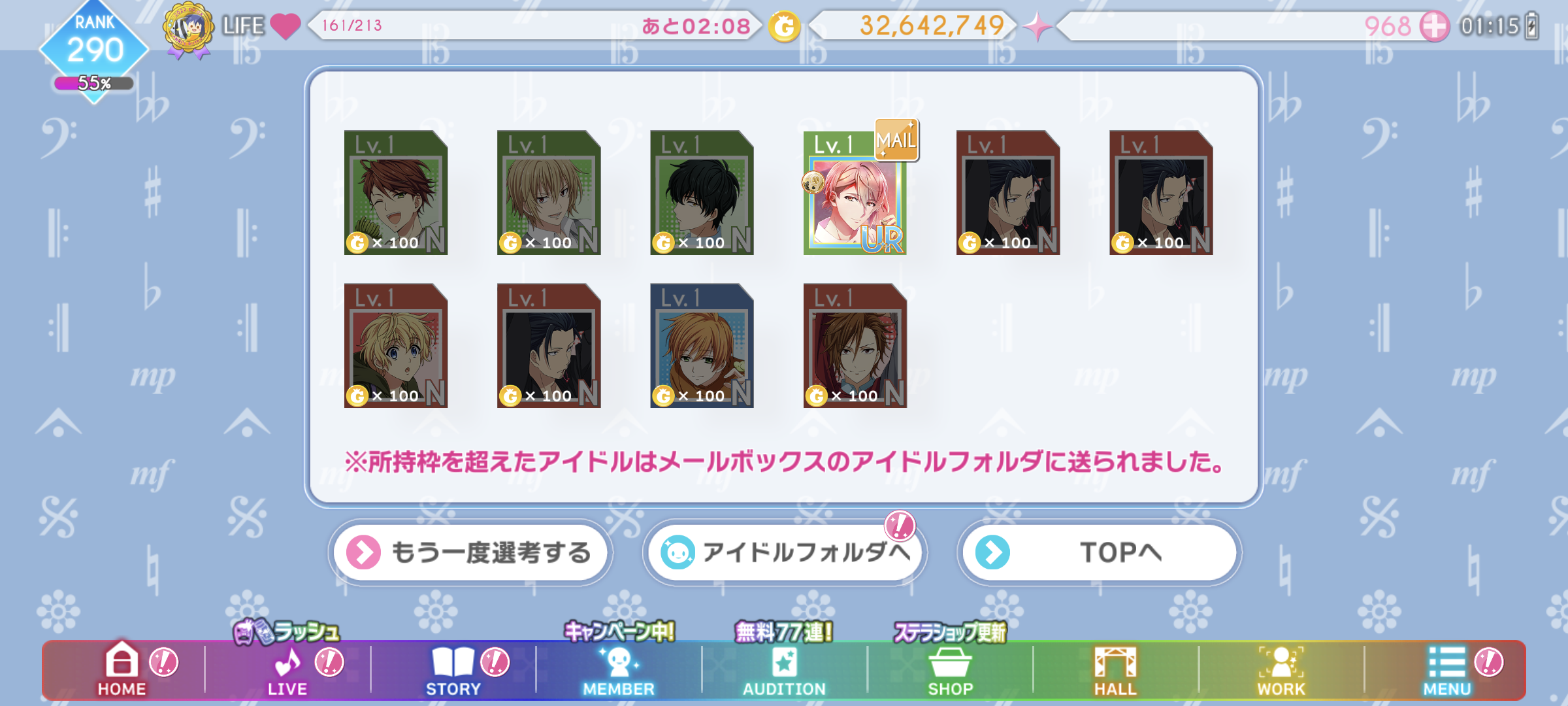Tap the player profile medal badge

click(x=188, y=29)
